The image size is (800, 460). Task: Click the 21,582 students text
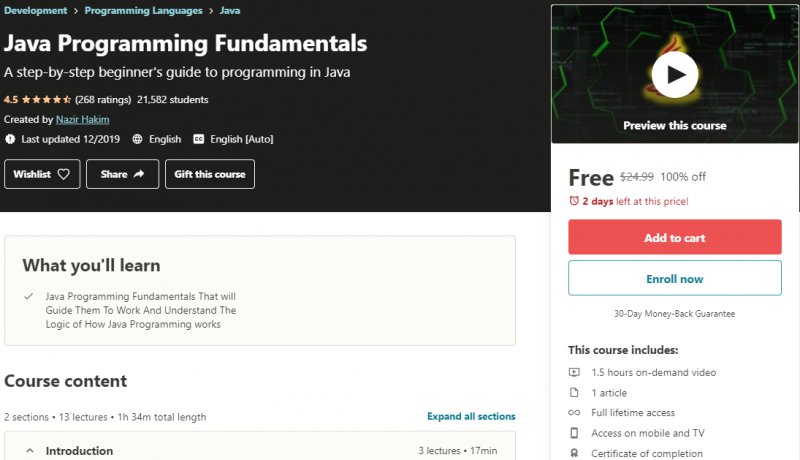172,99
